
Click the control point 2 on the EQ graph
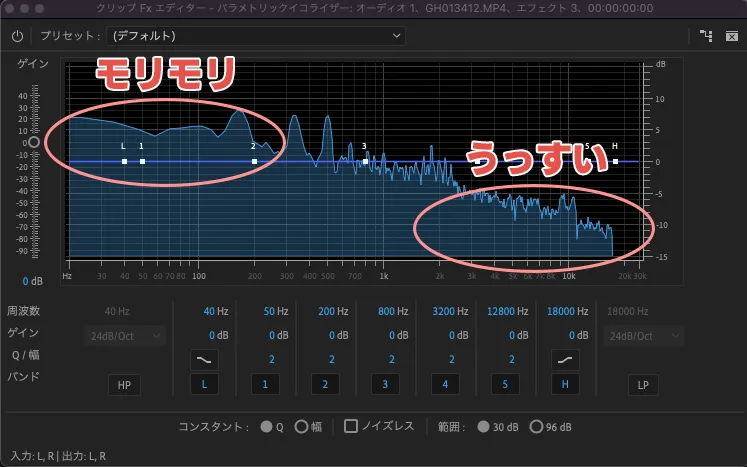coord(254,161)
